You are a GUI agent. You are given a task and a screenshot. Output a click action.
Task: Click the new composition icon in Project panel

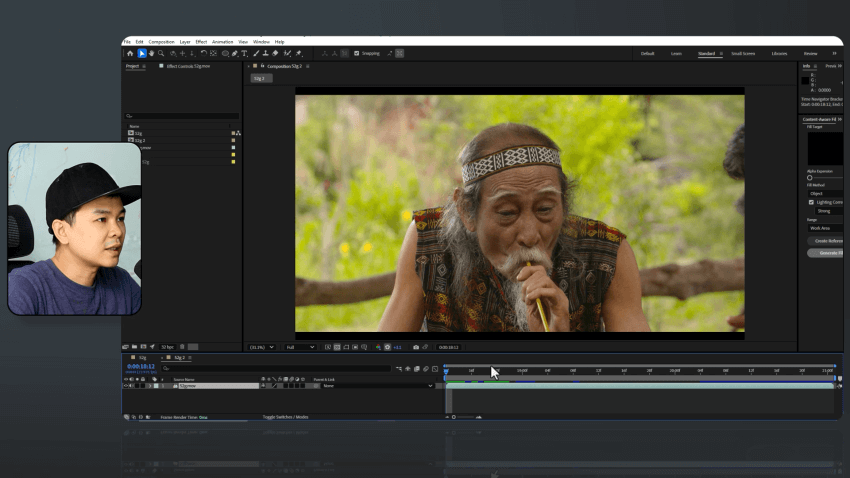[143, 346]
